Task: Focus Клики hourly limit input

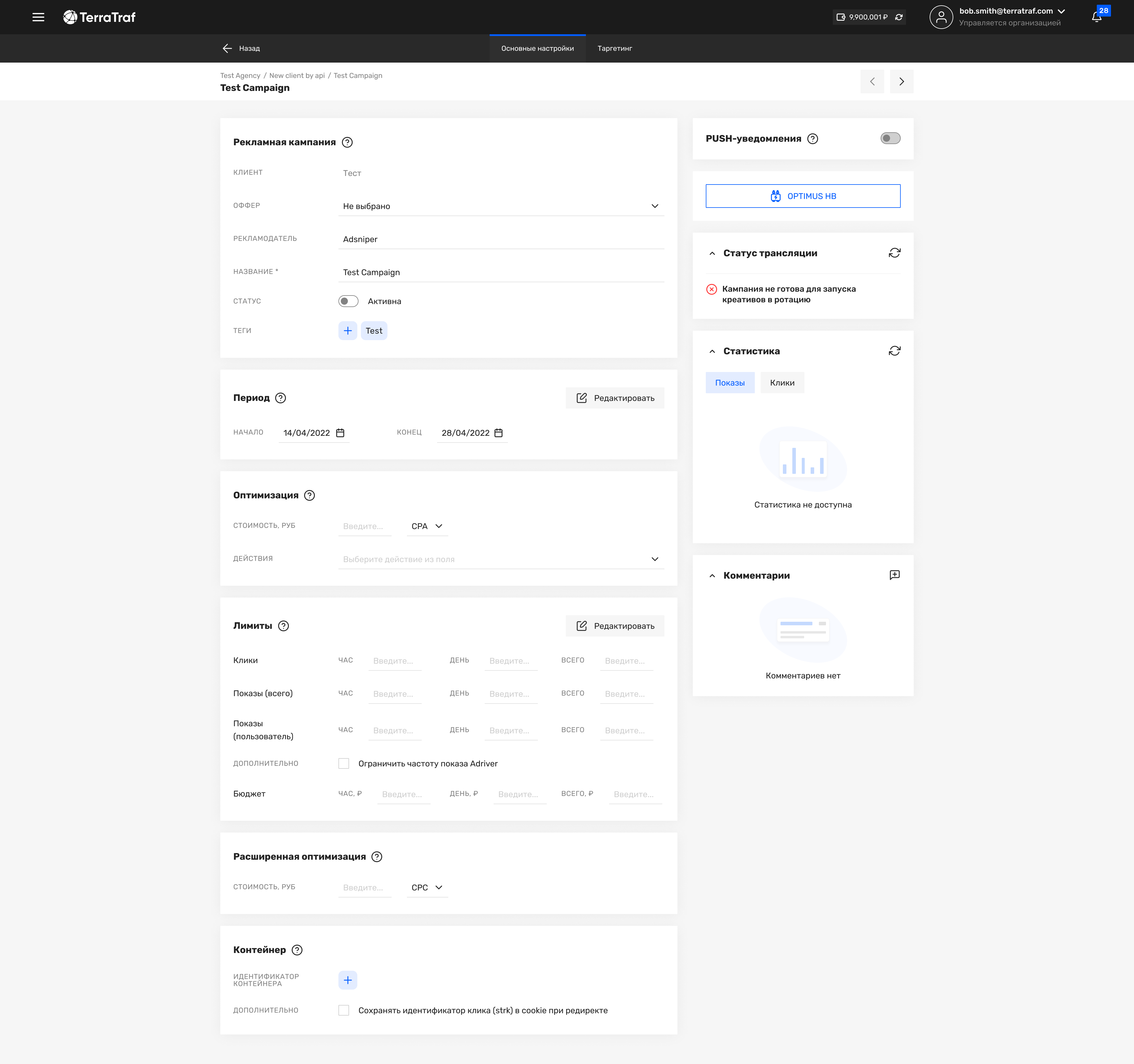Action: [x=395, y=661]
